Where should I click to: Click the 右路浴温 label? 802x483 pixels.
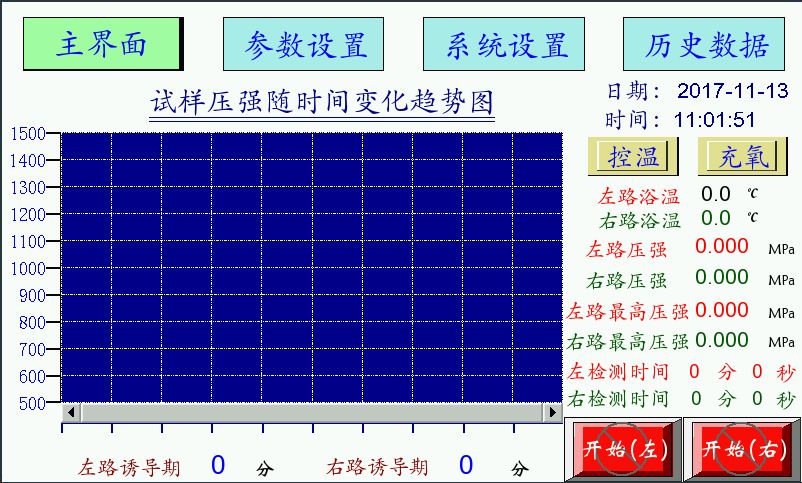(x=640, y=221)
